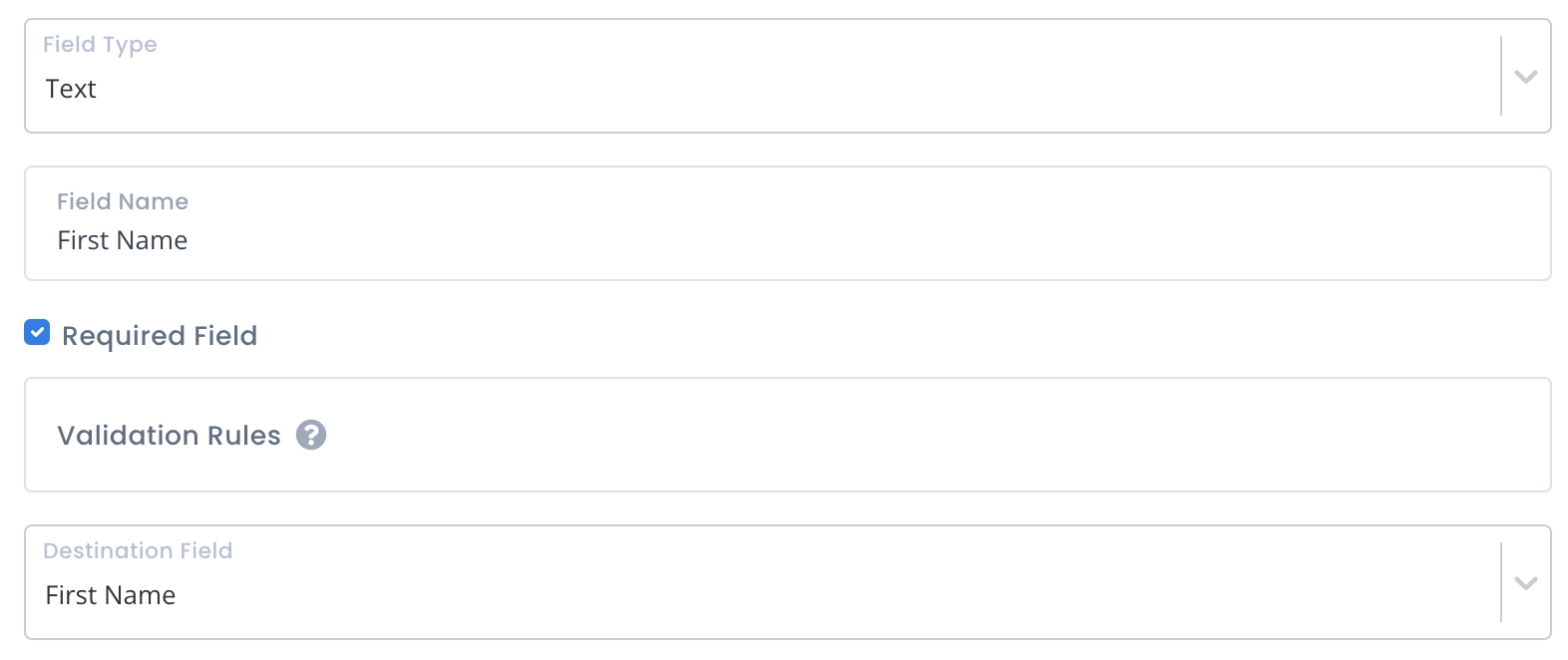Click the Destination Field chevron arrow
This screenshot has width=1568, height=660.
[x=1525, y=583]
